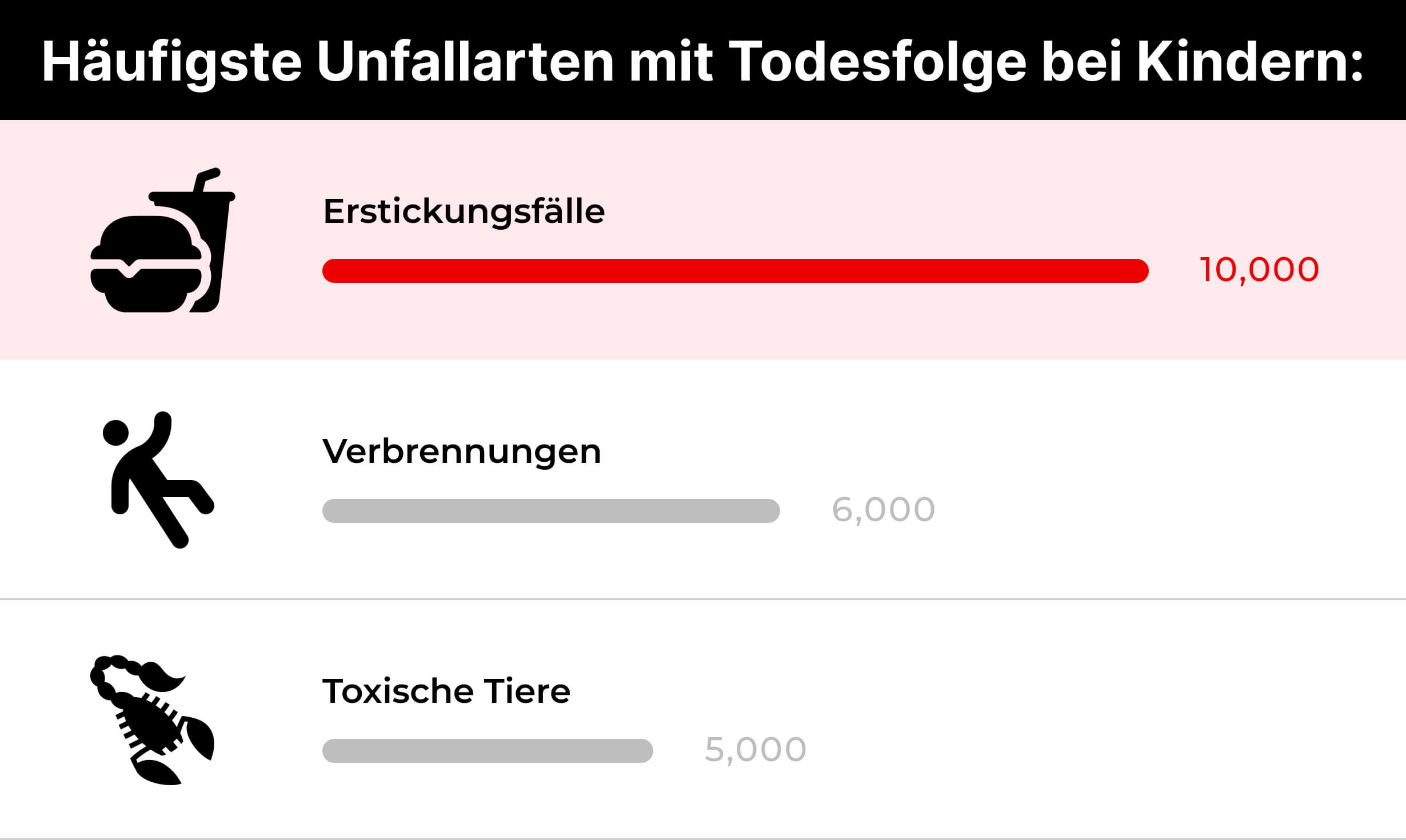This screenshot has width=1406, height=840.
Task: Click Unfallarten in the title
Action: click(x=465, y=62)
